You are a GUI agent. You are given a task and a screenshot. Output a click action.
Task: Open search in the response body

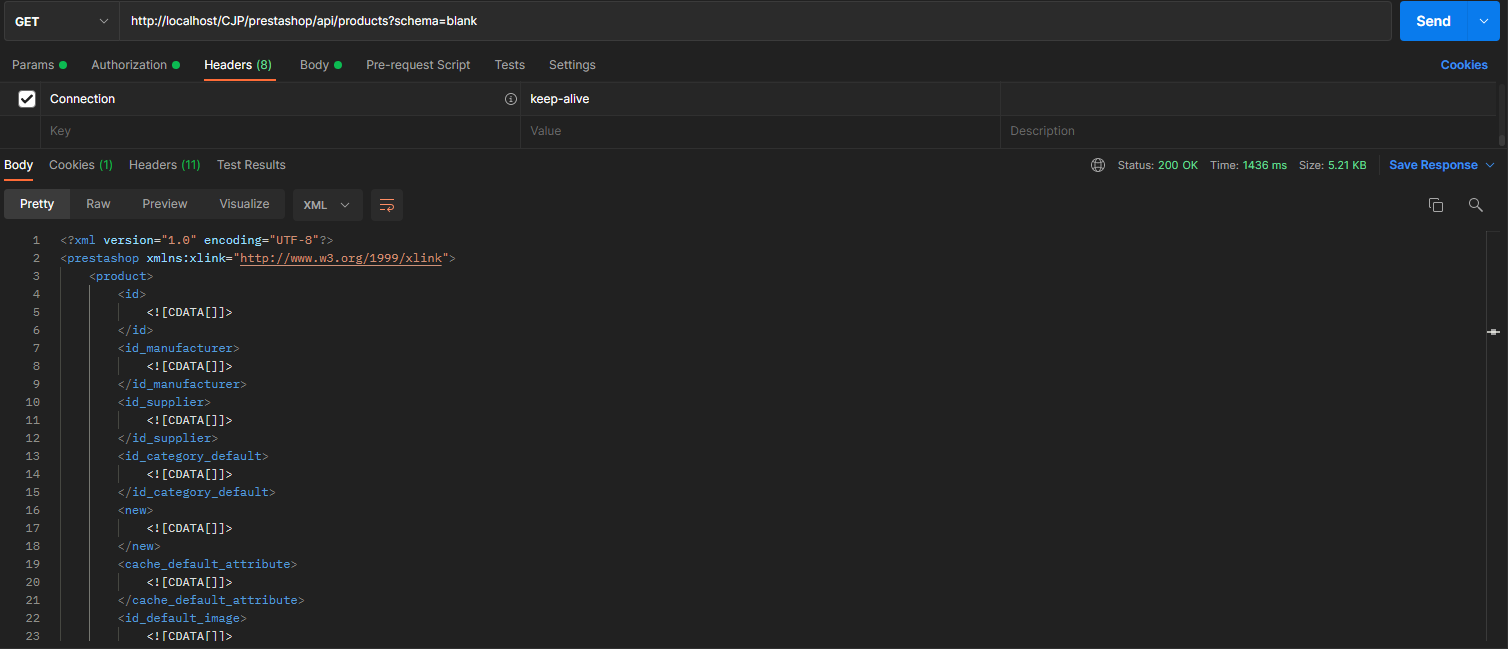[1475, 204]
